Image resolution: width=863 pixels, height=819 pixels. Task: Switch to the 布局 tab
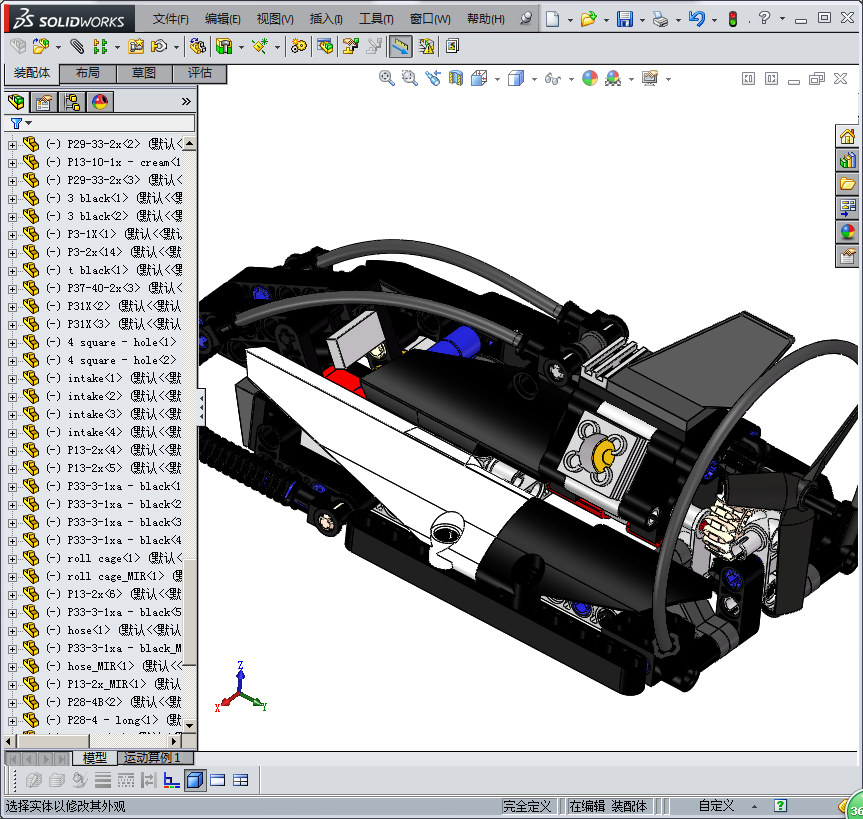pos(88,73)
